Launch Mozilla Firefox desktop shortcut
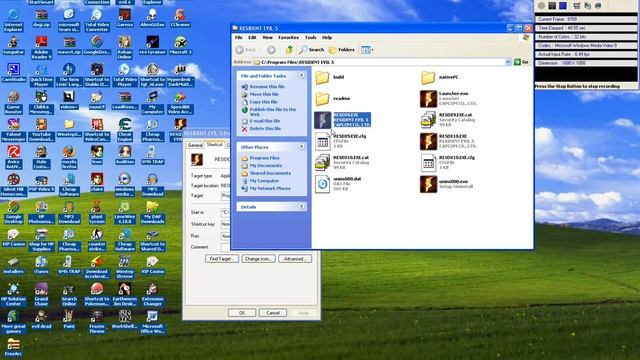Screen dimensions: 640x360 point(69,157)
